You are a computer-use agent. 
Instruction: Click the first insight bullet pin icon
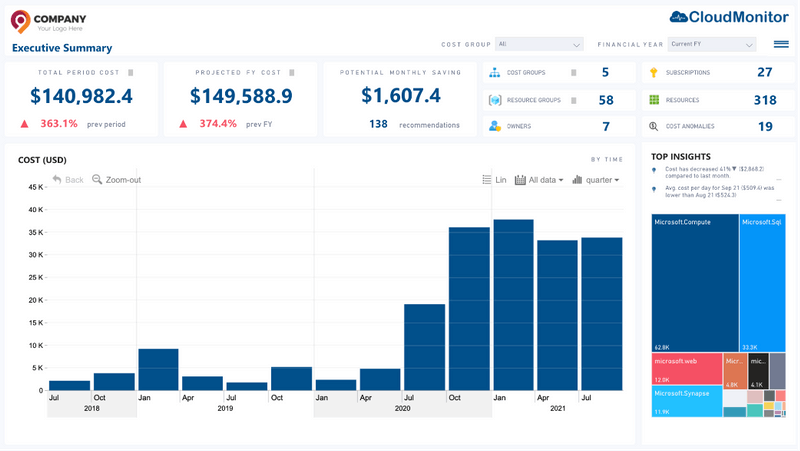654,171
